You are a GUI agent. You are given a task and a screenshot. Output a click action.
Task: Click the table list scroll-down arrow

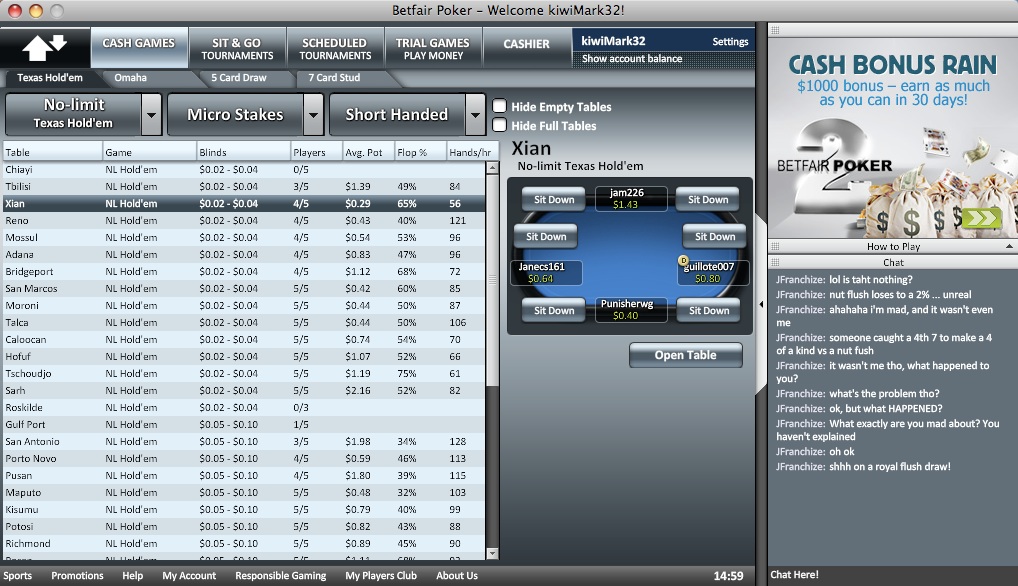492,554
